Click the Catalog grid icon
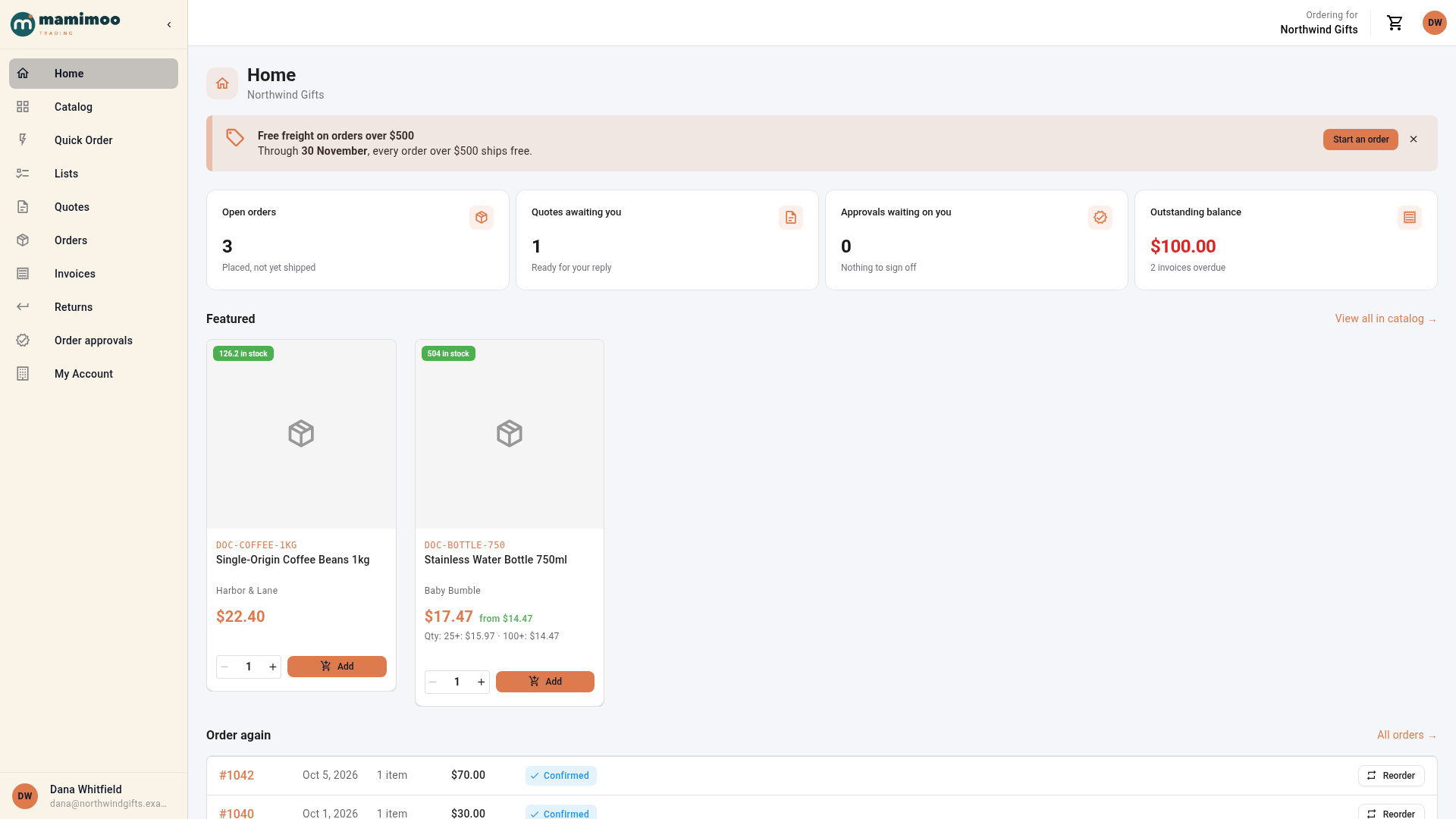The height and width of the screenshot is (819, 1456). click(23, 107)
